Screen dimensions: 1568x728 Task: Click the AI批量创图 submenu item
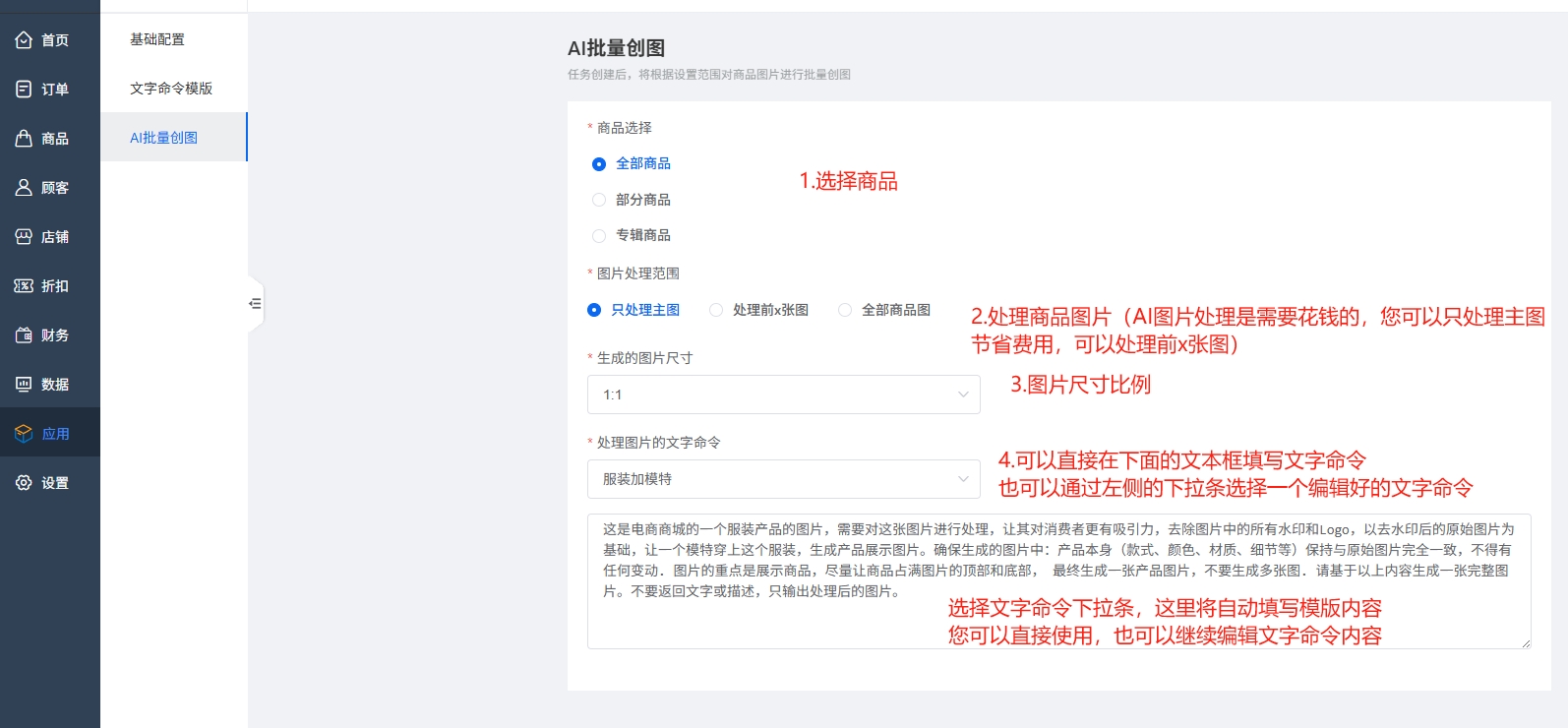[x=164, y=138]
